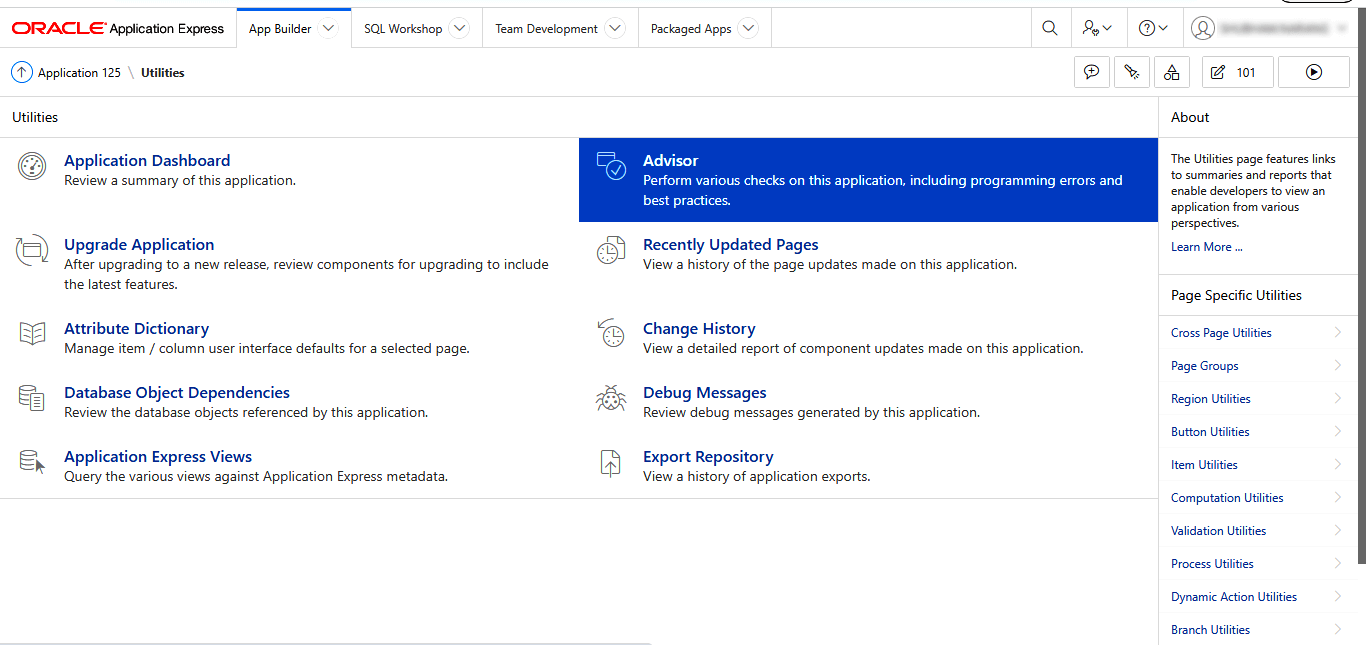Click the Learn More link
Image resolution: width=1366 pixels, height=645 pixels.
1207,247
